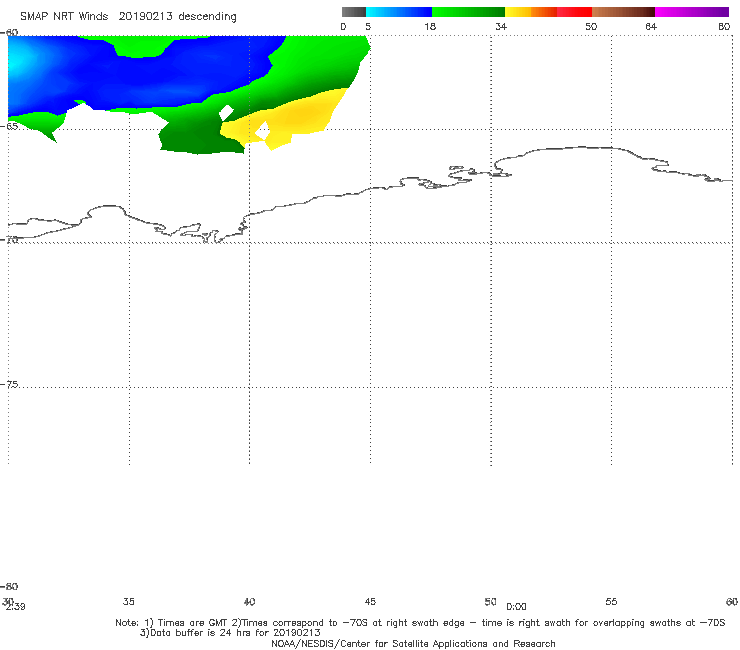The height and width of the screenshot is (650, 740).
Task: Click the word 'descending' in the title
Action: 207,17
